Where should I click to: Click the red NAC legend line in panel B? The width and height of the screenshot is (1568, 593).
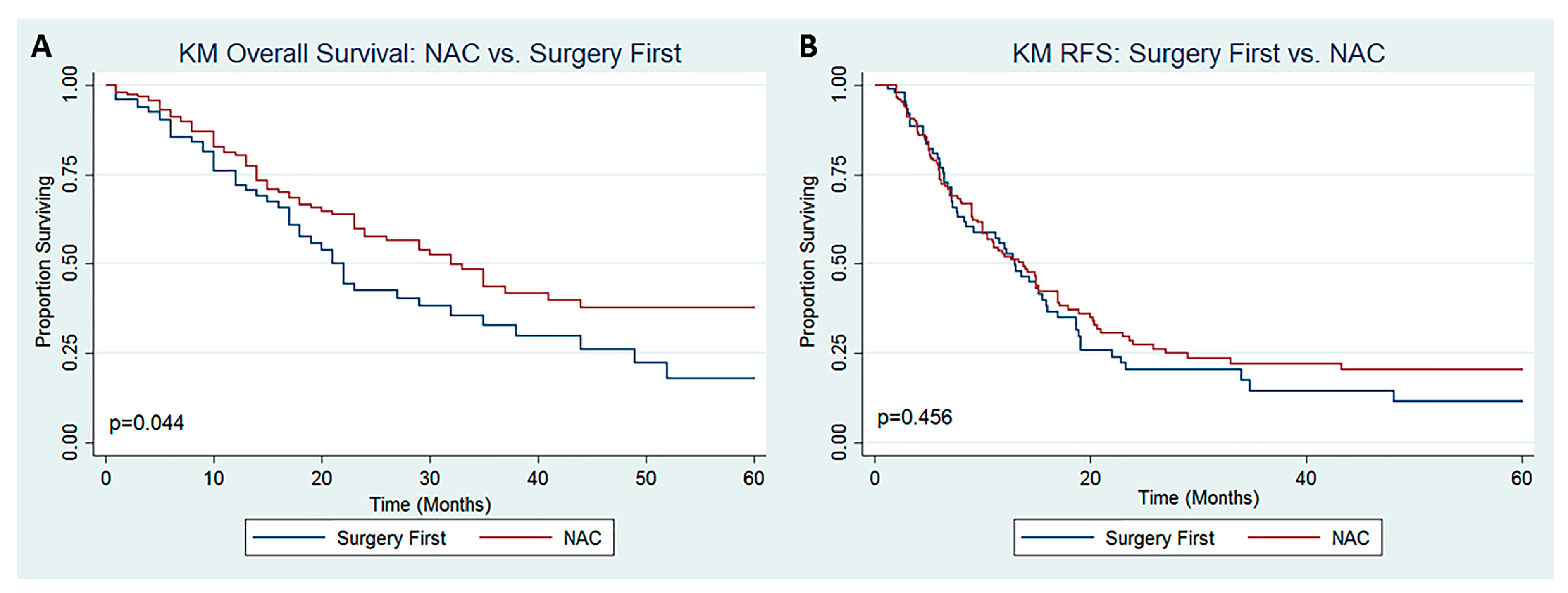1284,538
